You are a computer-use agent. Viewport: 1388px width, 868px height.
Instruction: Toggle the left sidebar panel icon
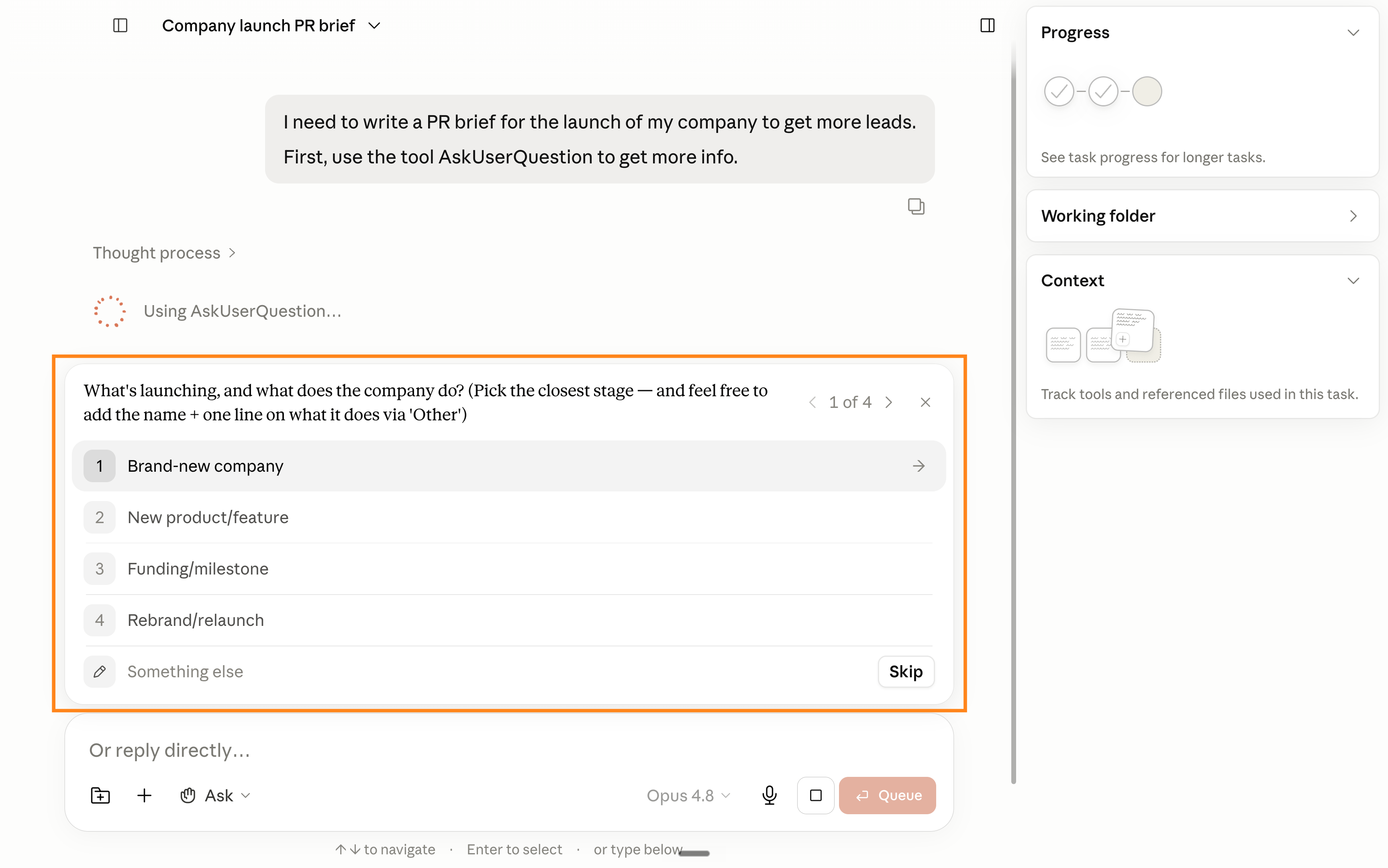pyautogui.click(x=120, y=25)
